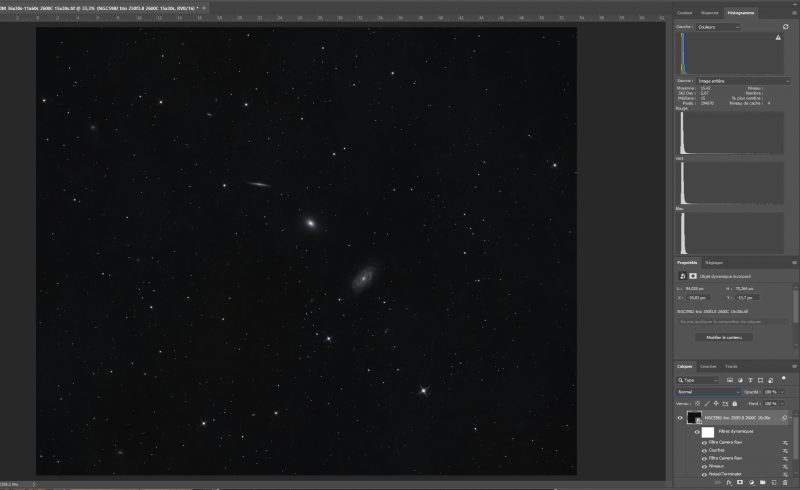Open the layer comp dropdown in Propriétés

[x=733, y=322]
